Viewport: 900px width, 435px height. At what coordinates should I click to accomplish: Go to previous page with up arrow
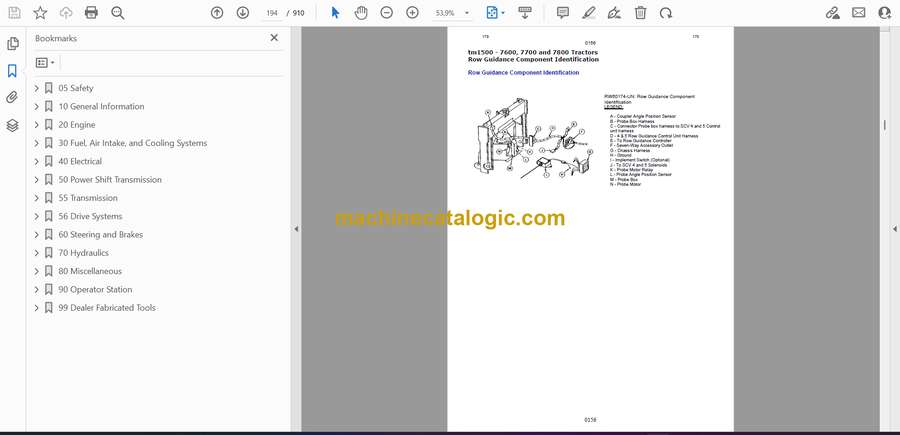217,13
